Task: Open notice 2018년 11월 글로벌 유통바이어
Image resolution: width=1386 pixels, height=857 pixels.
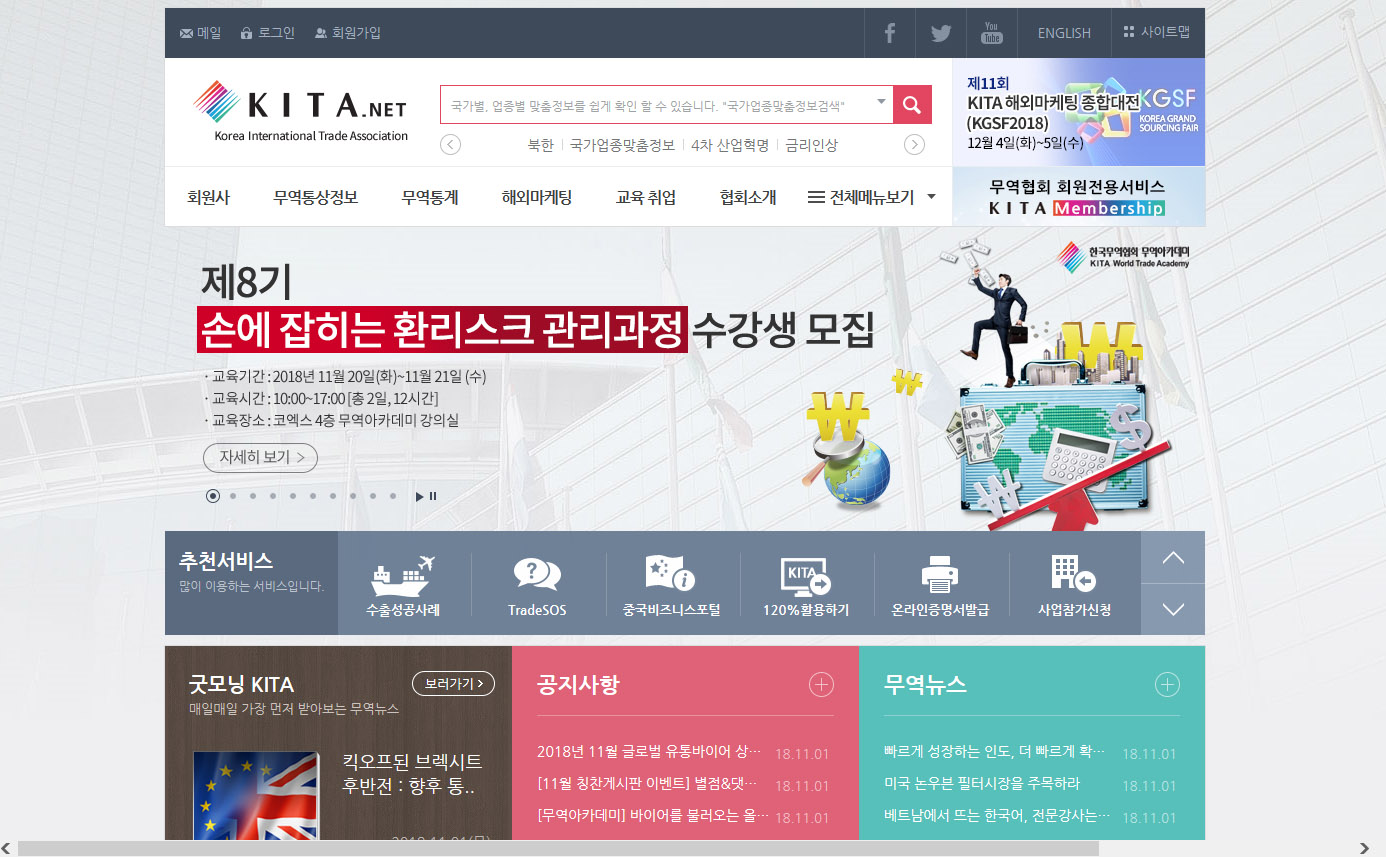Action: point(649,752)
